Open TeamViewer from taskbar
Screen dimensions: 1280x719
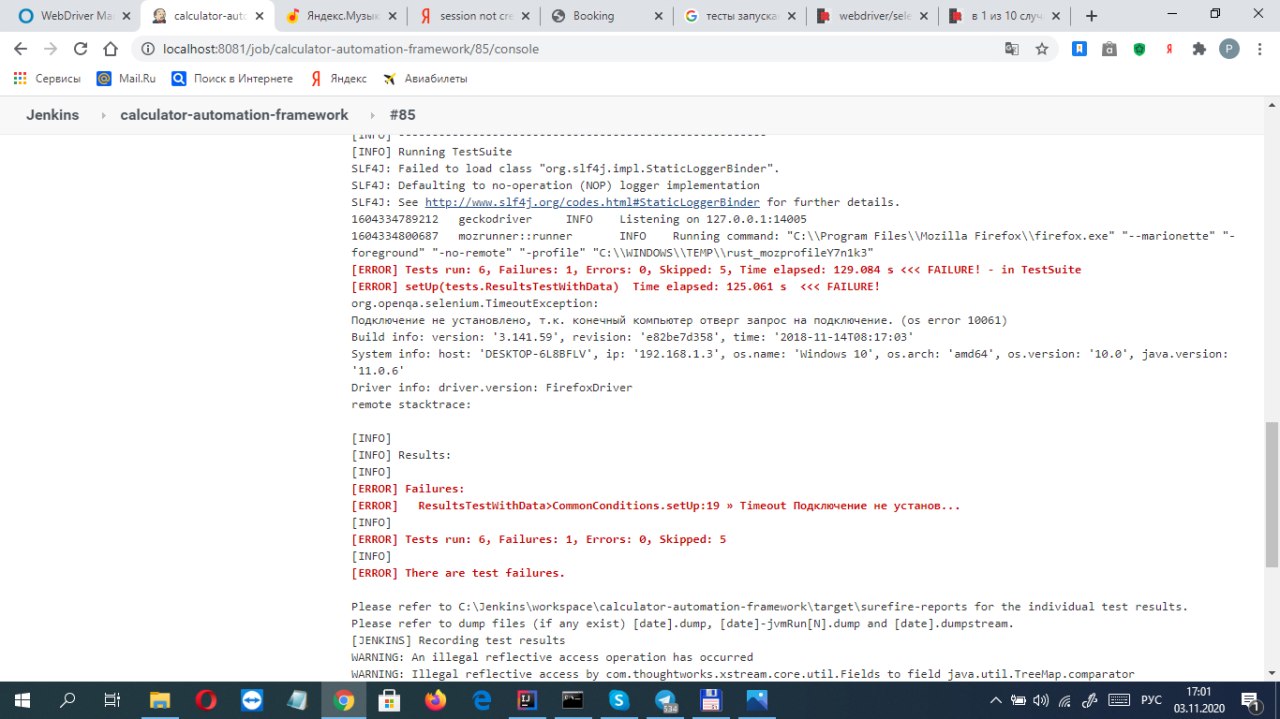point(251,700)
